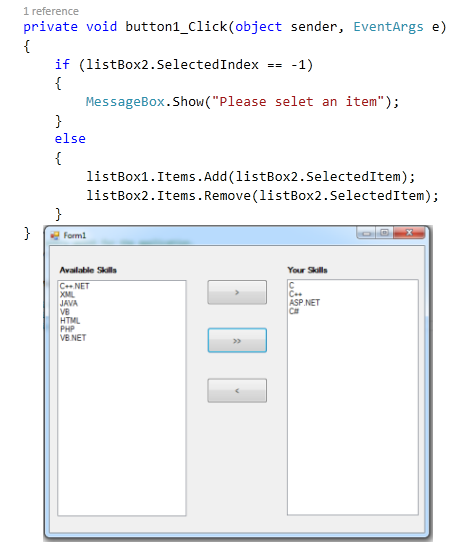Select HTML in Available Skills list

click(x=70, y=321)
